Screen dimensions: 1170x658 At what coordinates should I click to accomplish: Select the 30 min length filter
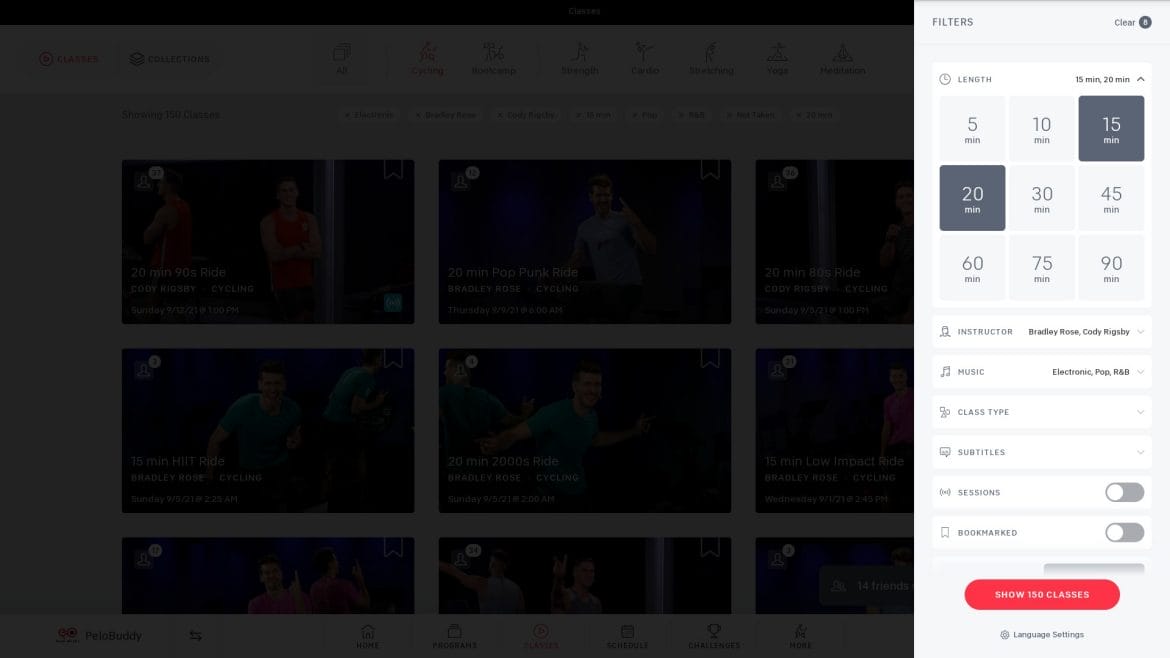[1042, 198]
